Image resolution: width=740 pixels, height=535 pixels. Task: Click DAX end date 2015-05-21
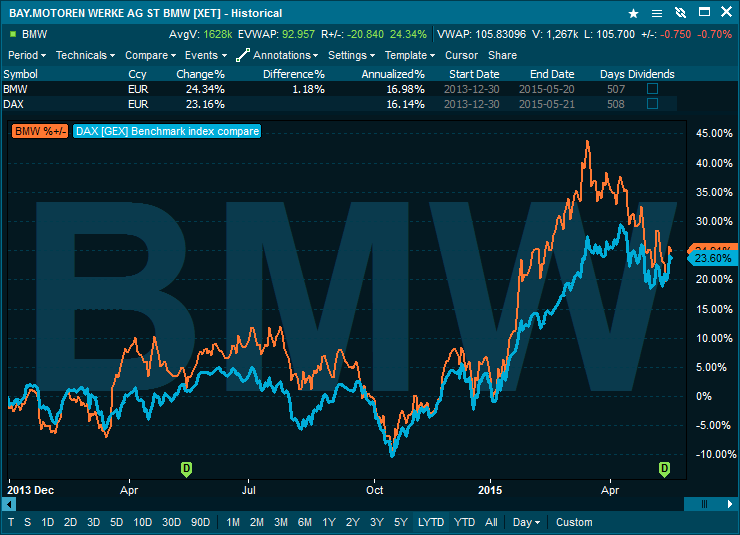point(547,104)
